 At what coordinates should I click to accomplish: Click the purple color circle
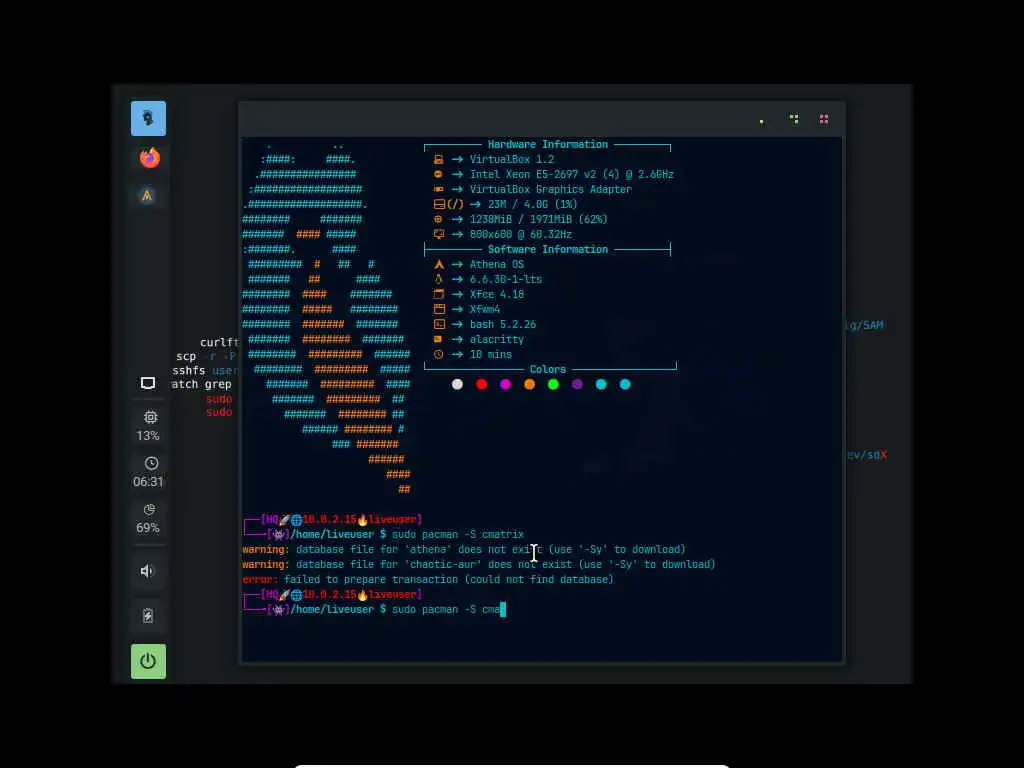[577, 384]
